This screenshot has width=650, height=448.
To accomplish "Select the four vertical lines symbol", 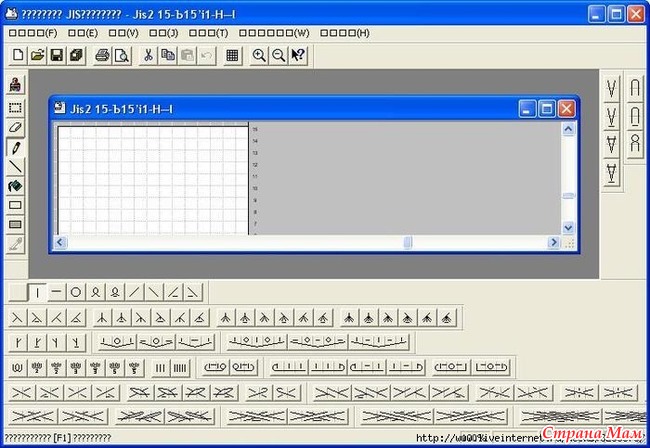I will pos(180,368).
